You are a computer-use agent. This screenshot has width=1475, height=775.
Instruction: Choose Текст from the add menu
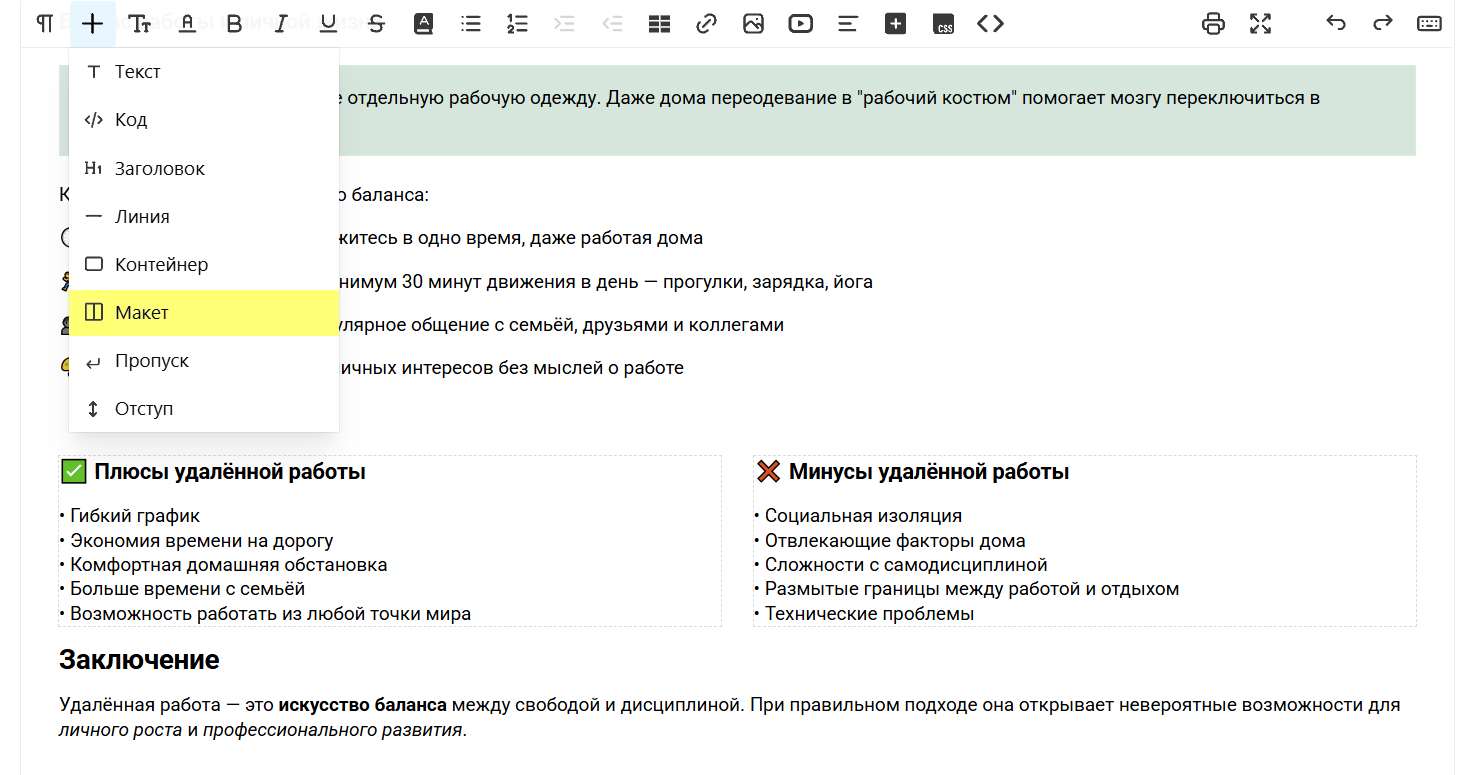(204, 72)
